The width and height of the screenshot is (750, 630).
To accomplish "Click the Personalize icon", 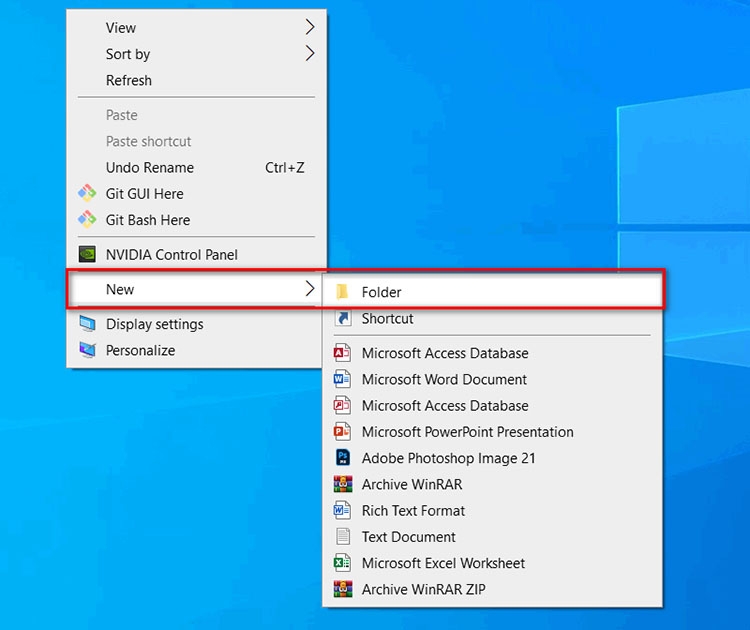I will pyautogui.click(x=87, y=350).
